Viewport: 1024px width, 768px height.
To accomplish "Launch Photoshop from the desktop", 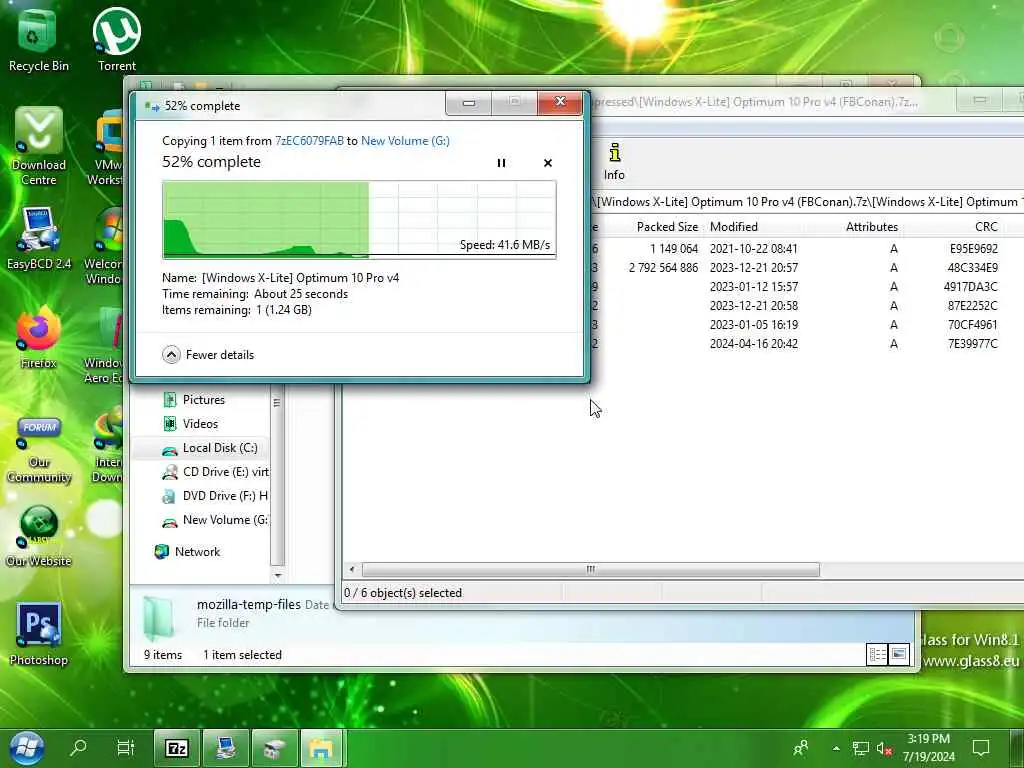I will tap(39, 633).
